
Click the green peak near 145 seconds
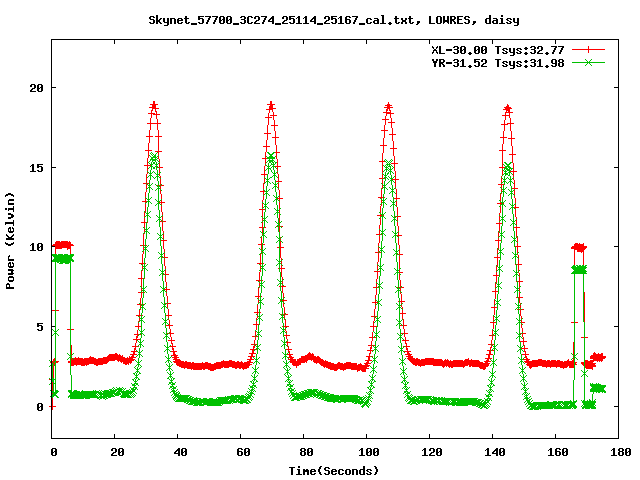click(507, 166)
